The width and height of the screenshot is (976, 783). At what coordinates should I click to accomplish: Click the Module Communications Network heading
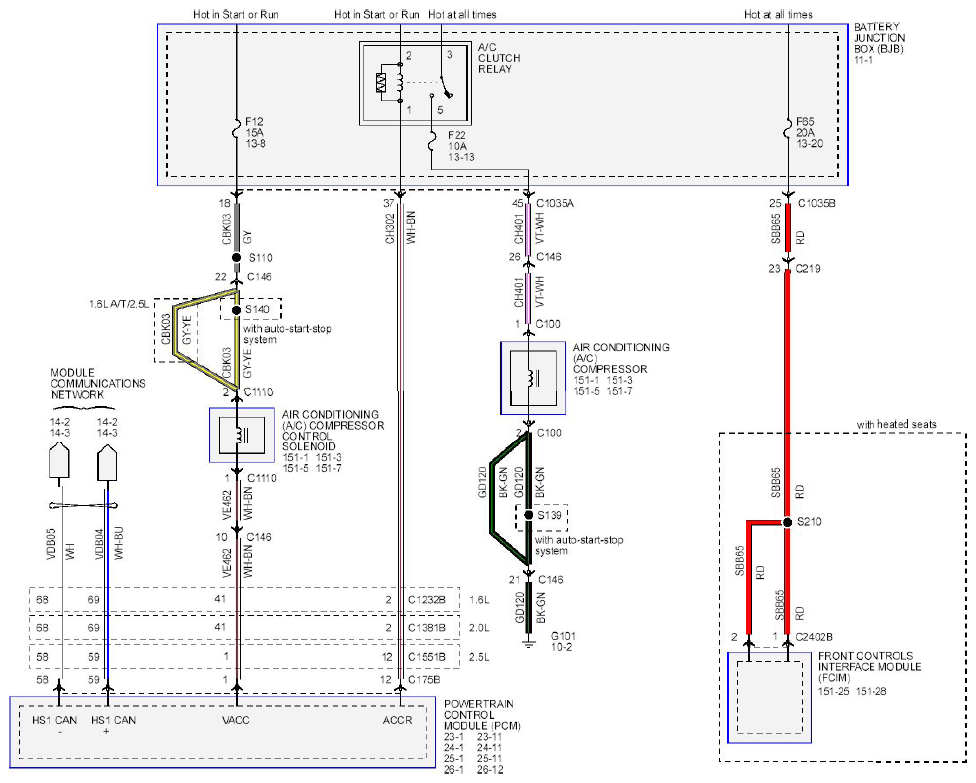98,383
